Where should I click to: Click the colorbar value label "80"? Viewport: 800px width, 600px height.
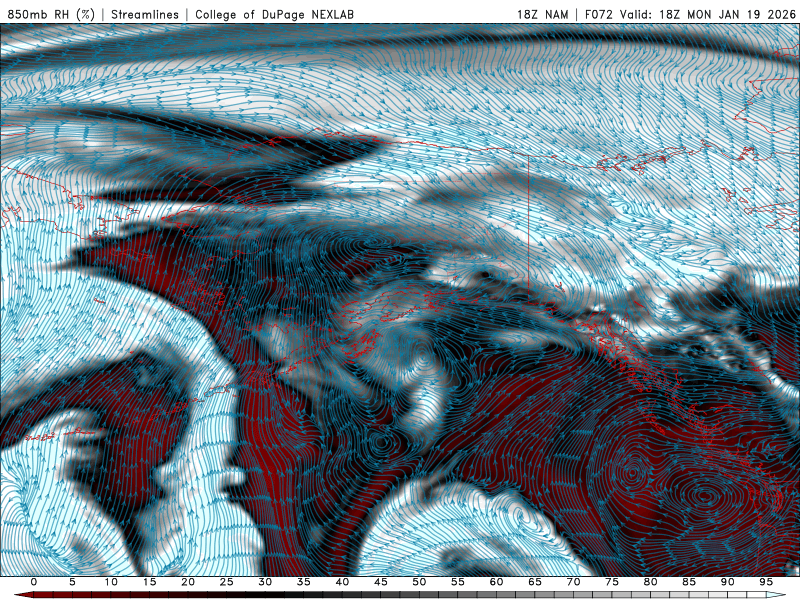coord(651,582)
